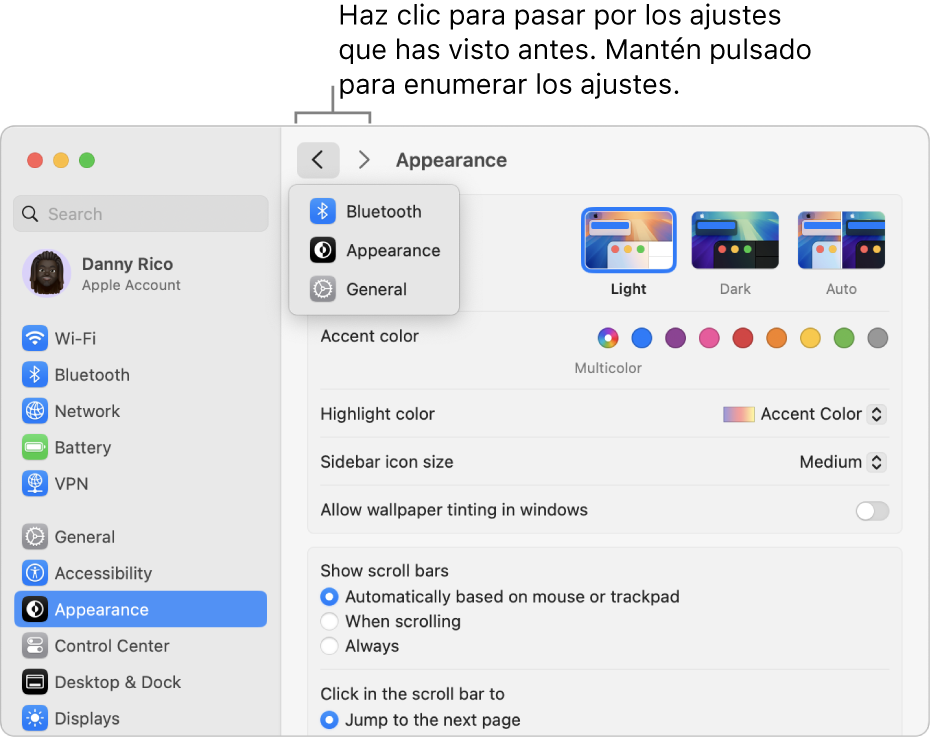
Task: Select Jump to the next page
Action: click(x=330, y=720)
